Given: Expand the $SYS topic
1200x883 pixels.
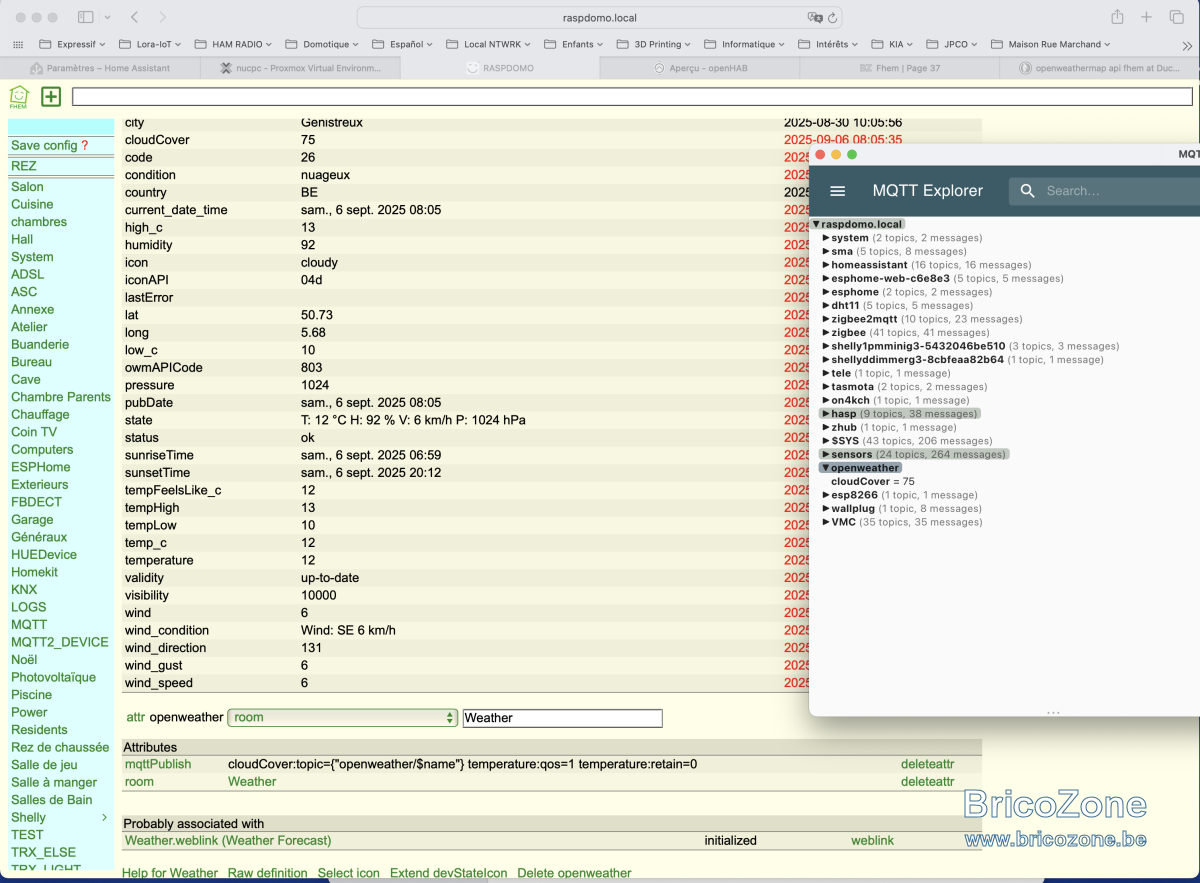Looking at the screenshot, I should click(x=826, y=441).
